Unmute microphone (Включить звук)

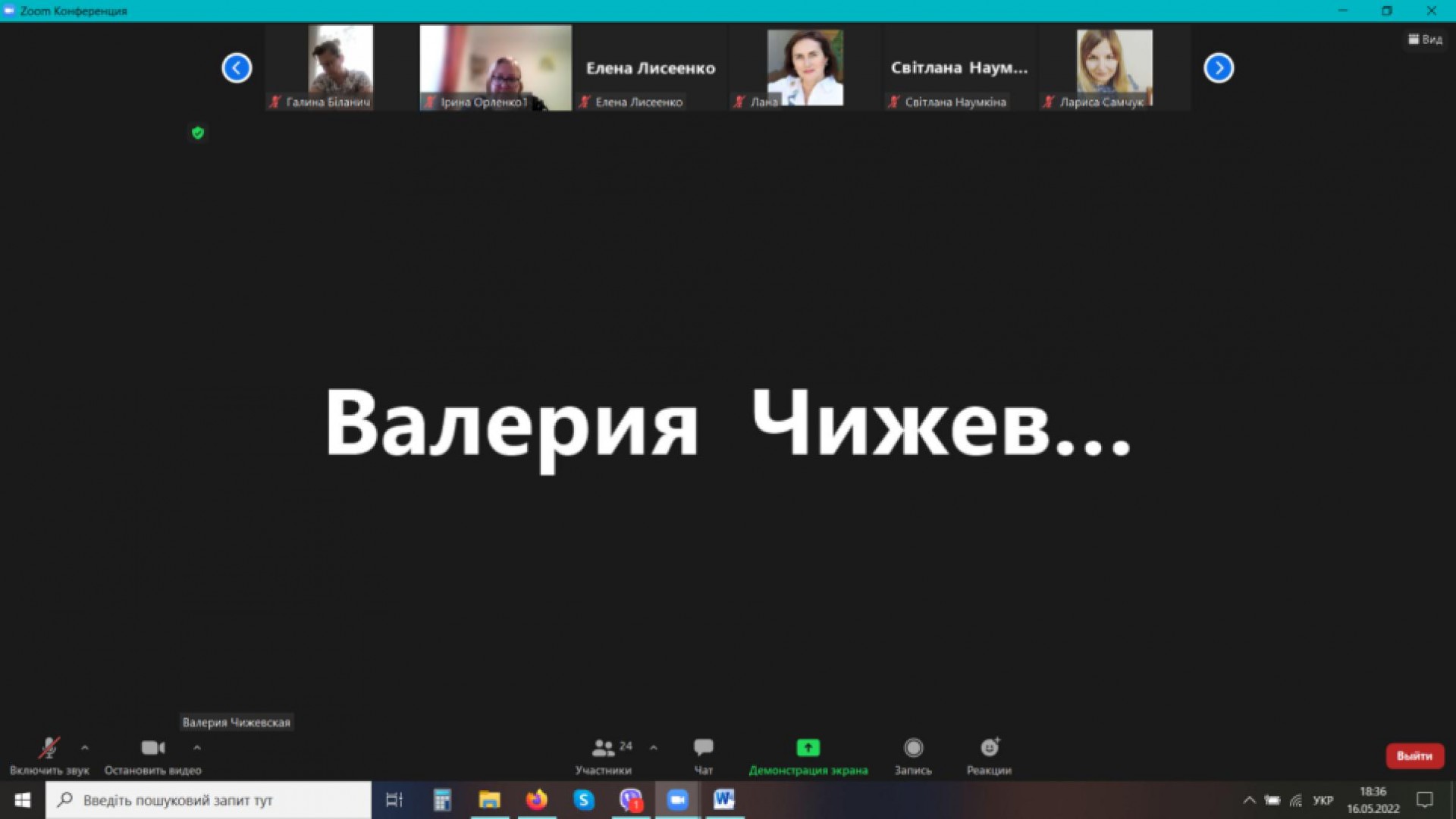49,748
